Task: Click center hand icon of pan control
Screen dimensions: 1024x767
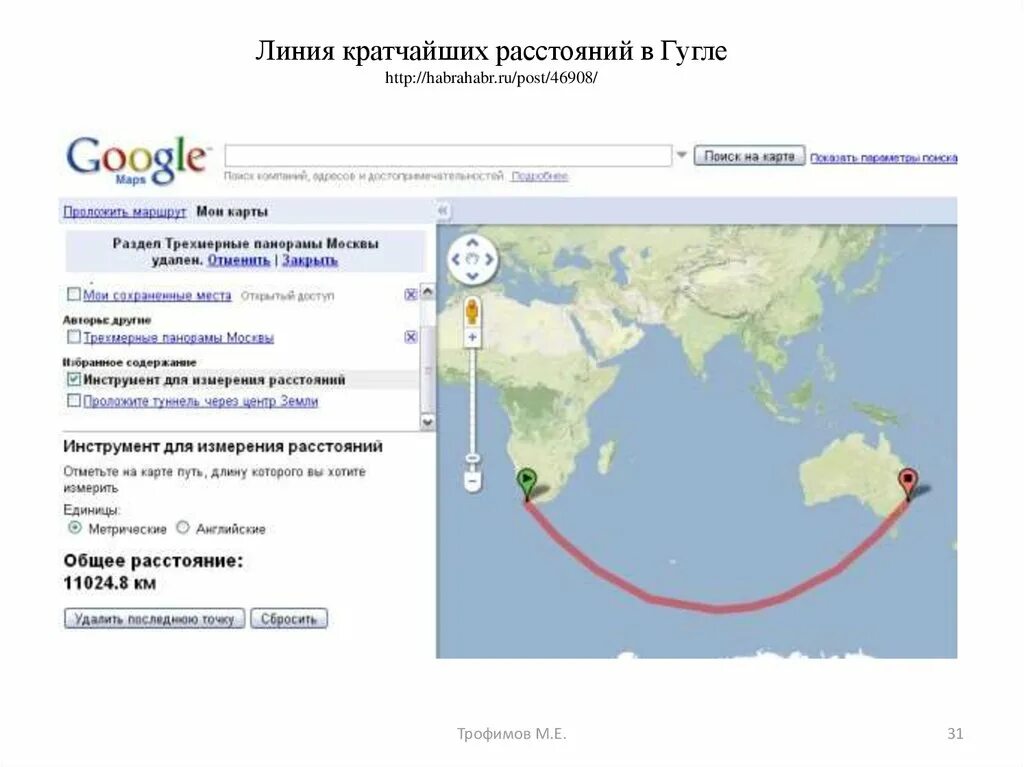Action: tap(473, 259)
